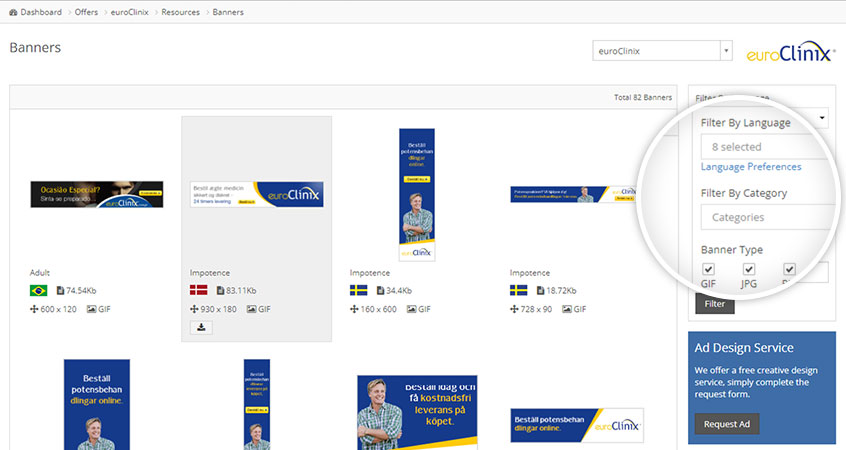Click image icon under 34.4Kb banner
This screenshot has height=450, width=846.
click(412, 309)
